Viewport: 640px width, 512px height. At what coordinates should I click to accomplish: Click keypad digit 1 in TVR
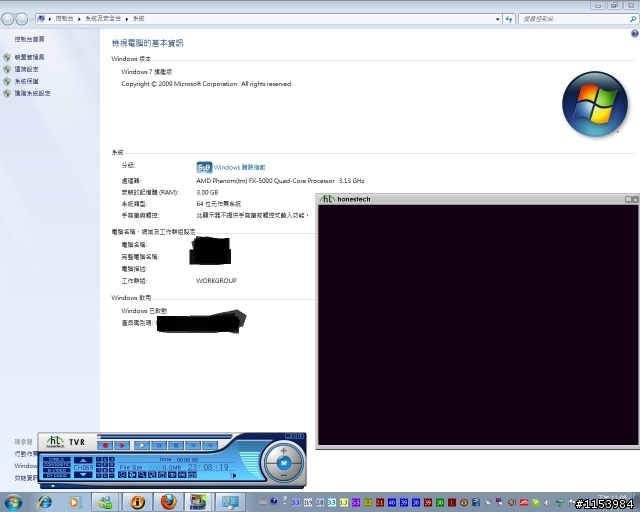(x=99, y=459)
